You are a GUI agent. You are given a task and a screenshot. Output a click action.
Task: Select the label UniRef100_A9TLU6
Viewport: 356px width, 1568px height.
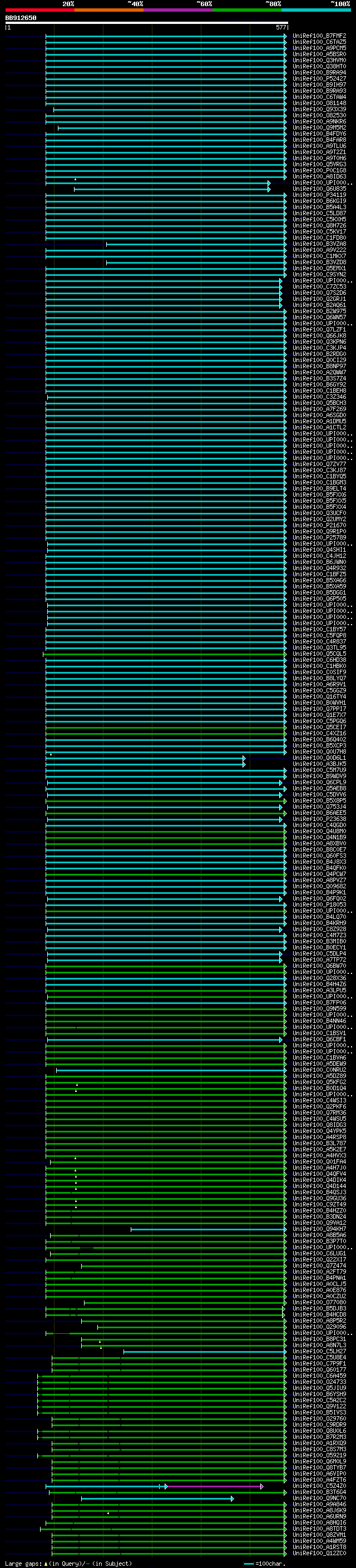click(x=319, y=146)
